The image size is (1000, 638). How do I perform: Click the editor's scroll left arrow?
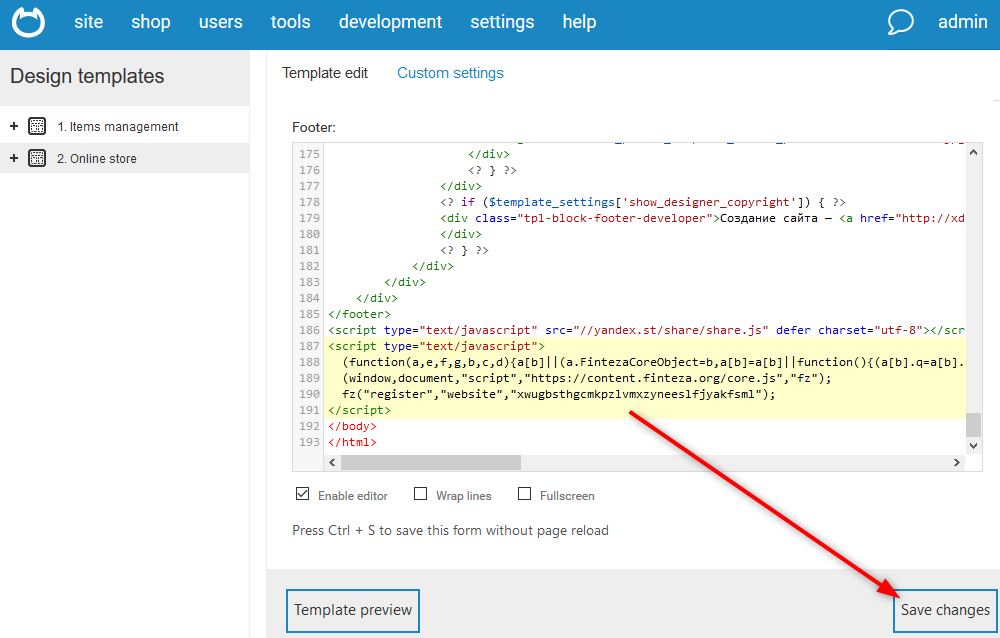332,463
